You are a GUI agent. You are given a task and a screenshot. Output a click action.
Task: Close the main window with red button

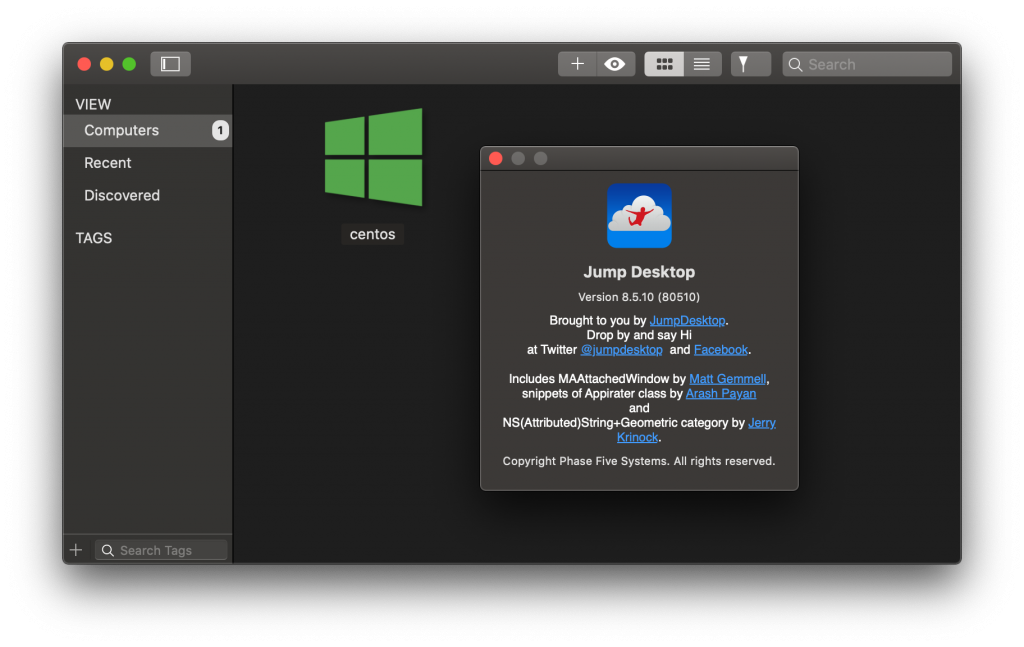pos(84,64)
